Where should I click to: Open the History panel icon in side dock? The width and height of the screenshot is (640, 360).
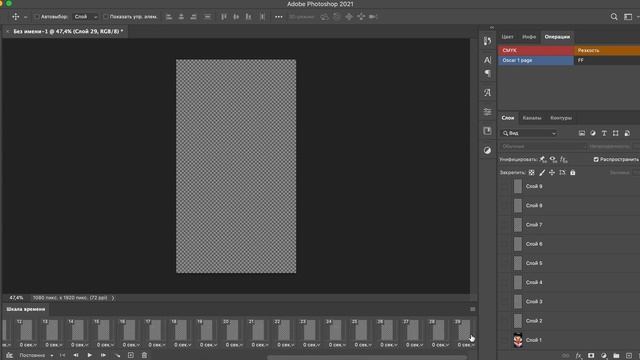487,41
